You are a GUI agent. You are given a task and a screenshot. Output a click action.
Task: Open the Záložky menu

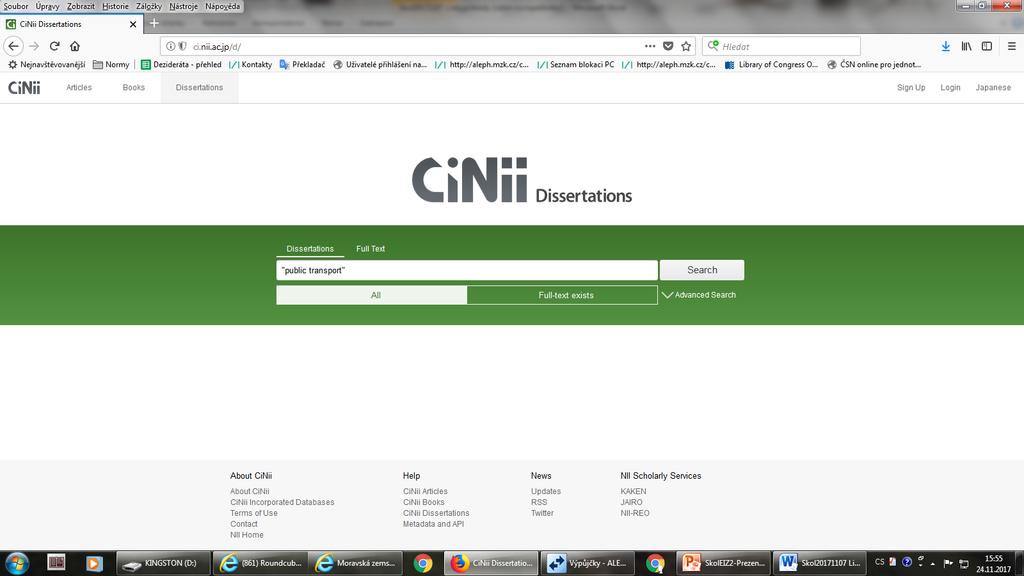[x=149, y=6]
